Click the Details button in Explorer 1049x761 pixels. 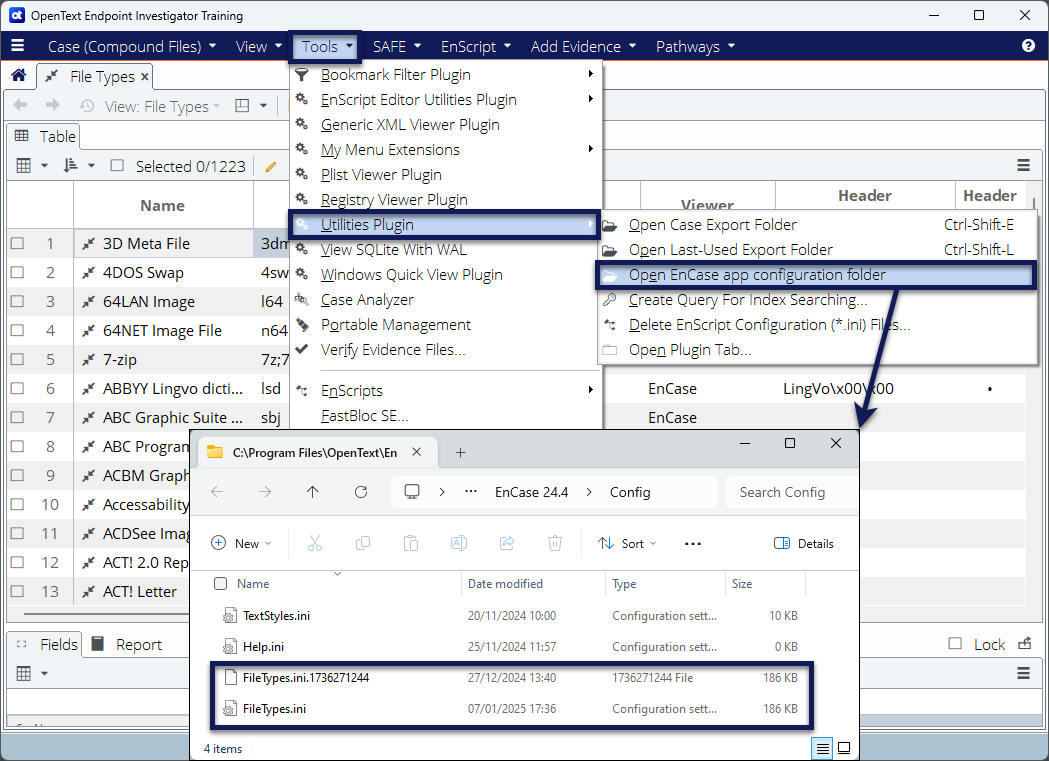click(x=803, y=544)
